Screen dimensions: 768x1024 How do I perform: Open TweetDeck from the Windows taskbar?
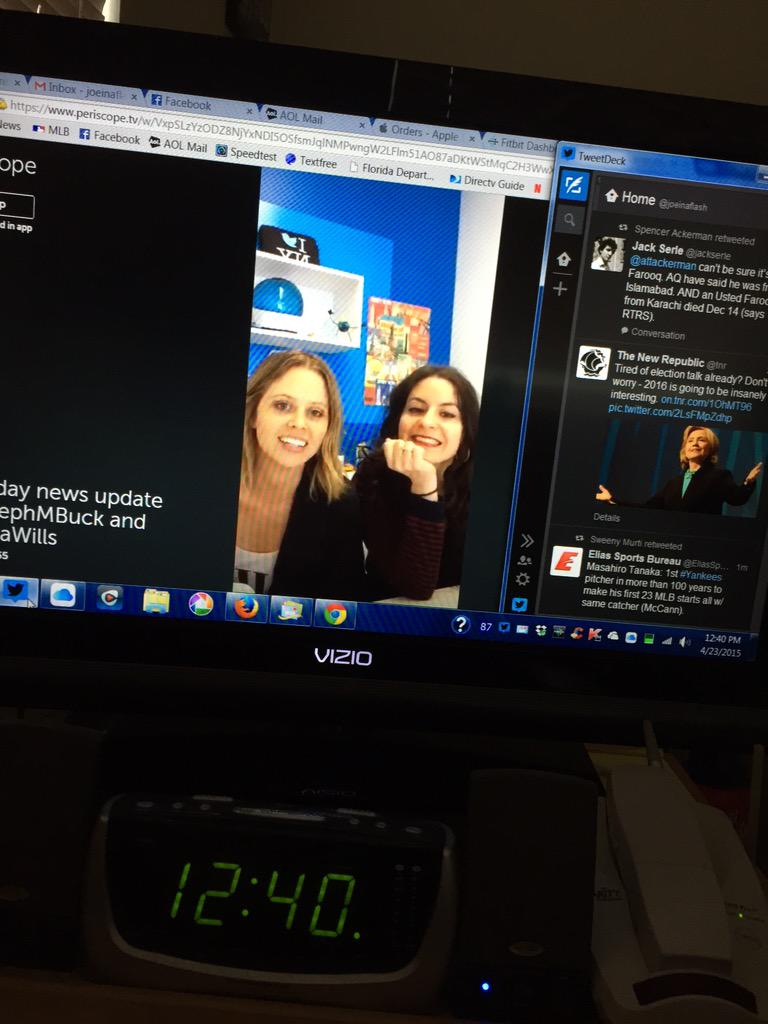[x=18, y=591]
